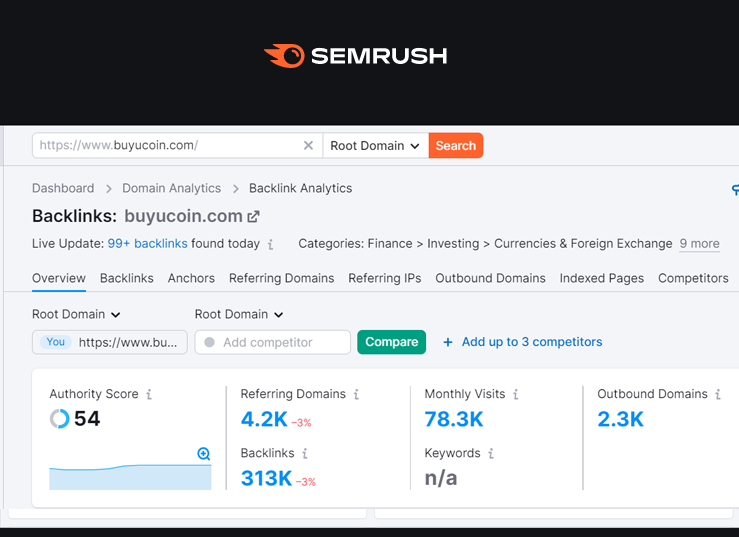
Task: Click your domain field labeled You
Action: coord(110,342)
